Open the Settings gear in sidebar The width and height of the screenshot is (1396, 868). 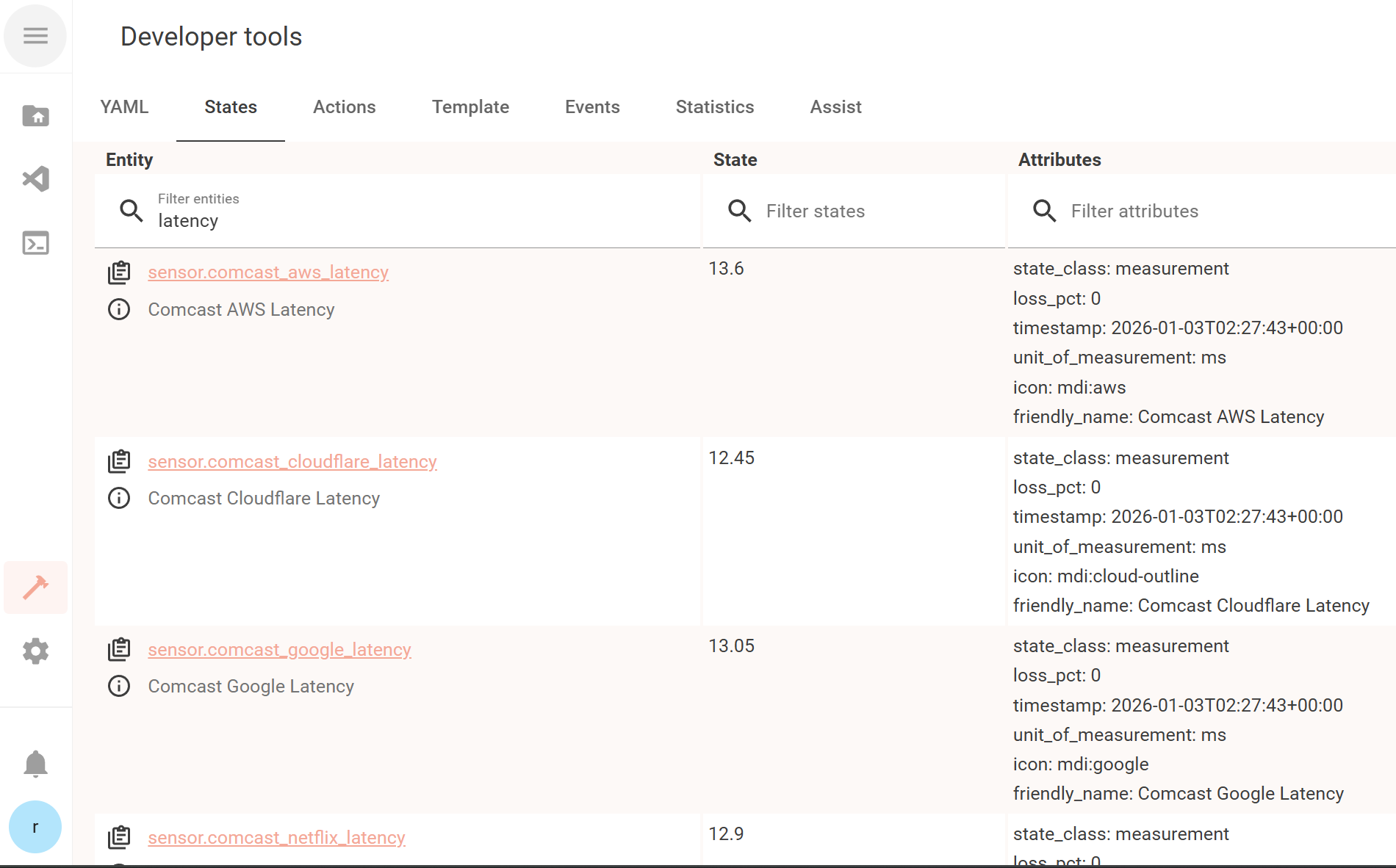[x=35, y=651]
